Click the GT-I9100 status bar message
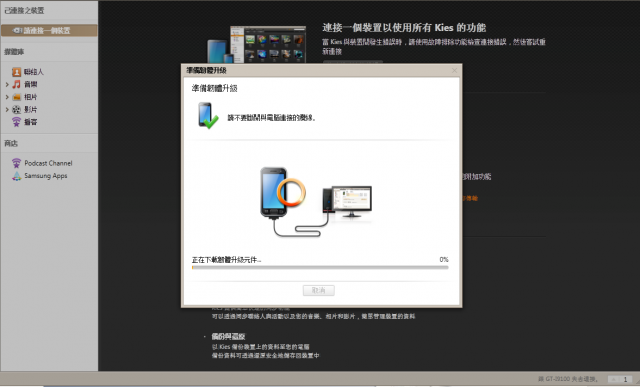Screen dimensions: 640x387 point(568,379)
